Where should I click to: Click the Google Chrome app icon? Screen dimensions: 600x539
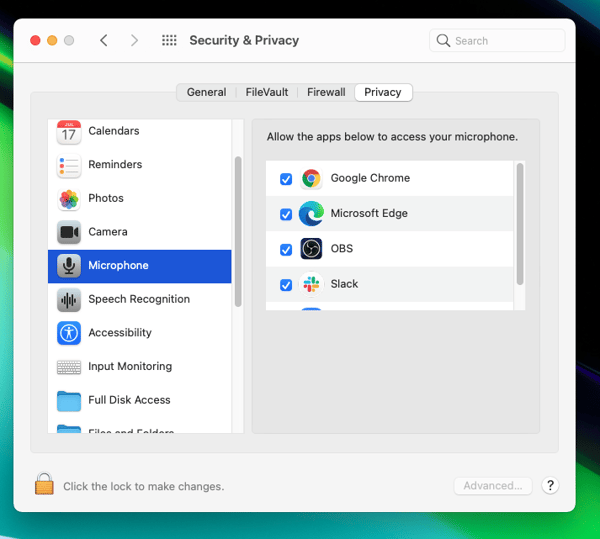click(311, 179)
